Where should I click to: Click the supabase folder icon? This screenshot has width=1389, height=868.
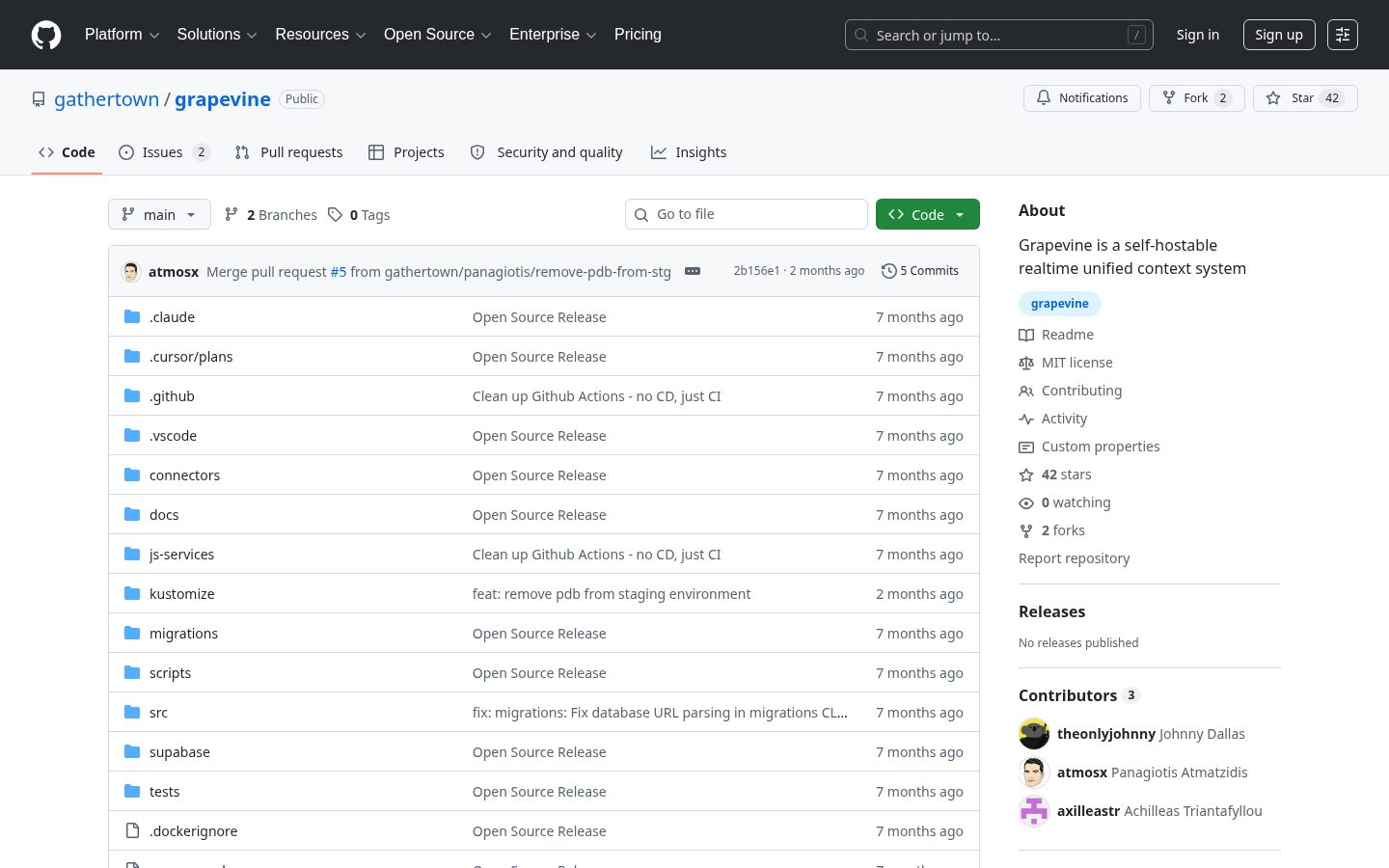[x=132, y=751]
